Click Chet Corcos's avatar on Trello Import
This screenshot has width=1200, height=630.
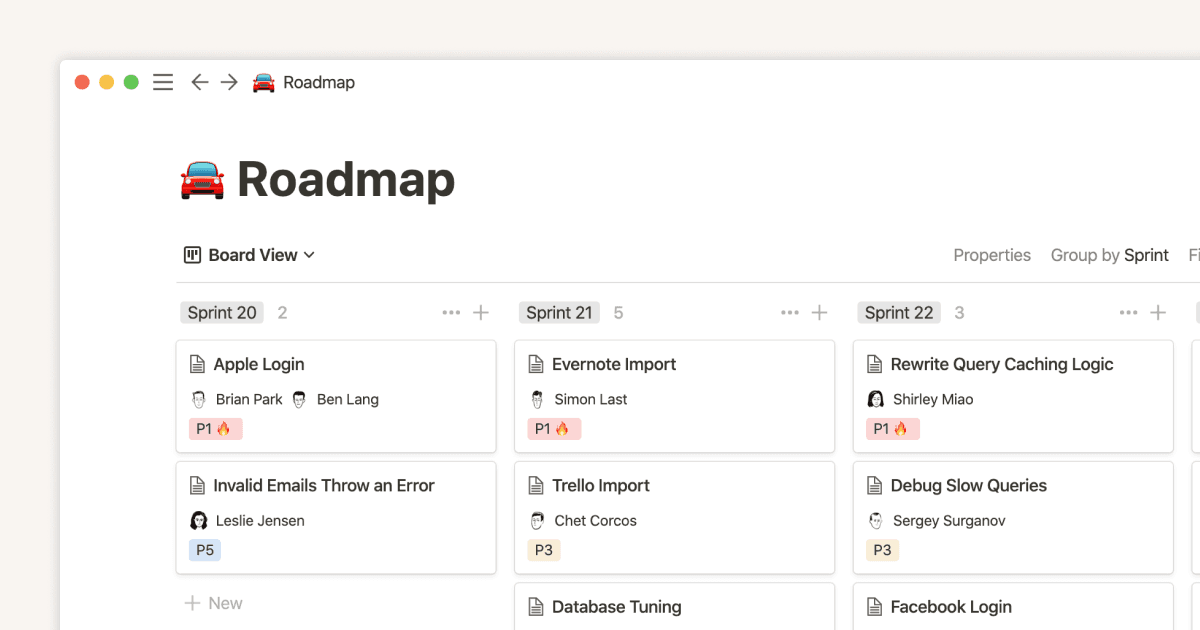535,520
